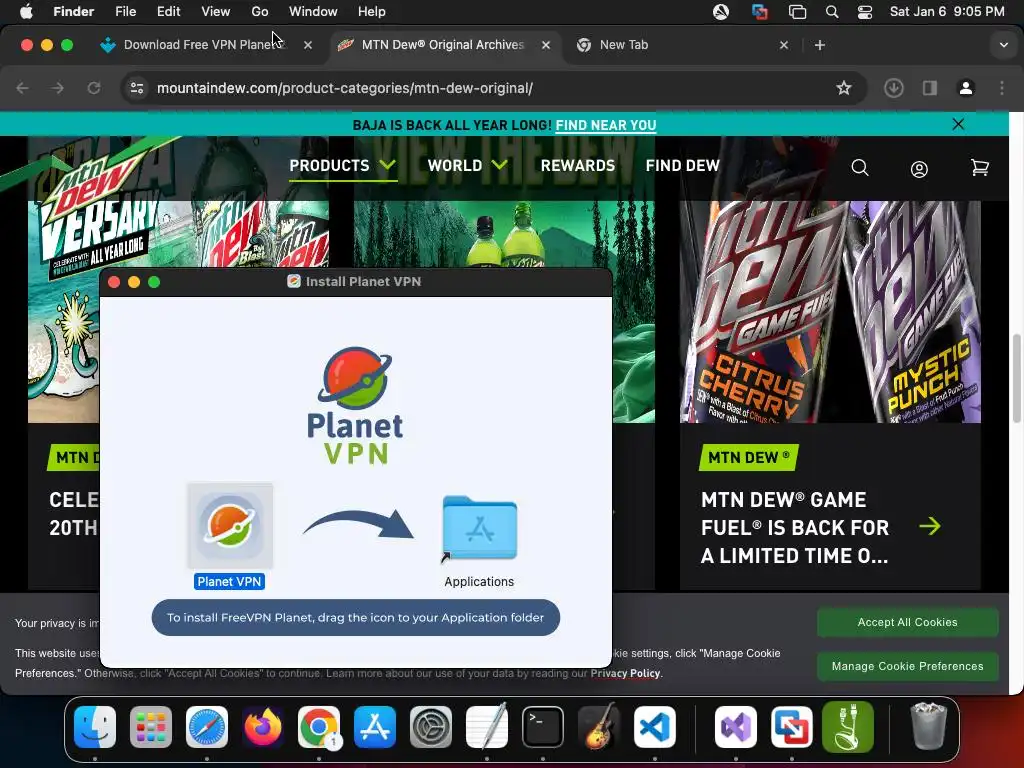Open Chrome three-dot menu
1024x768 pixels.
coord(1002,88)
